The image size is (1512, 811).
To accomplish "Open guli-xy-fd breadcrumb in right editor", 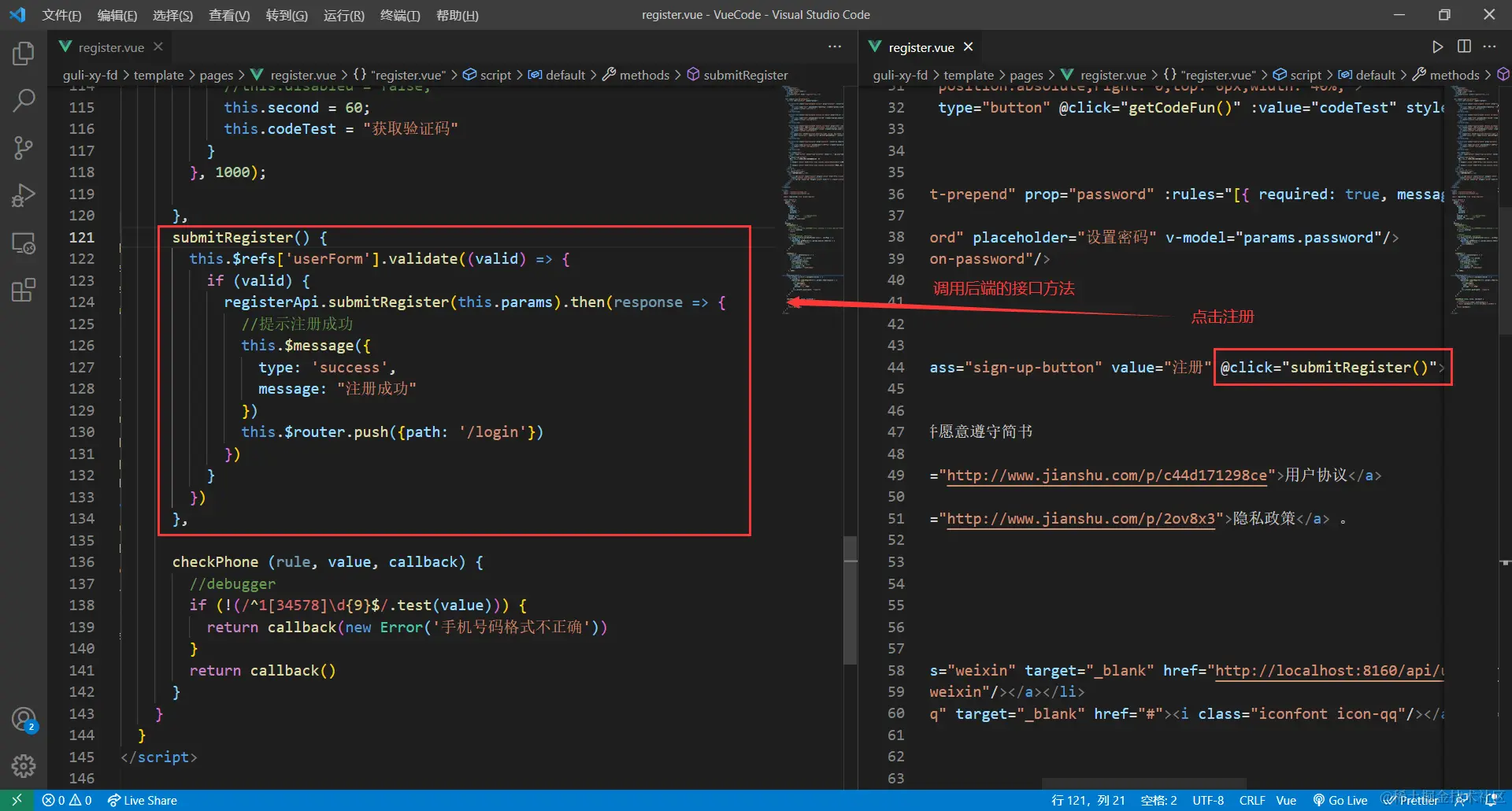I will pos(900,75).
